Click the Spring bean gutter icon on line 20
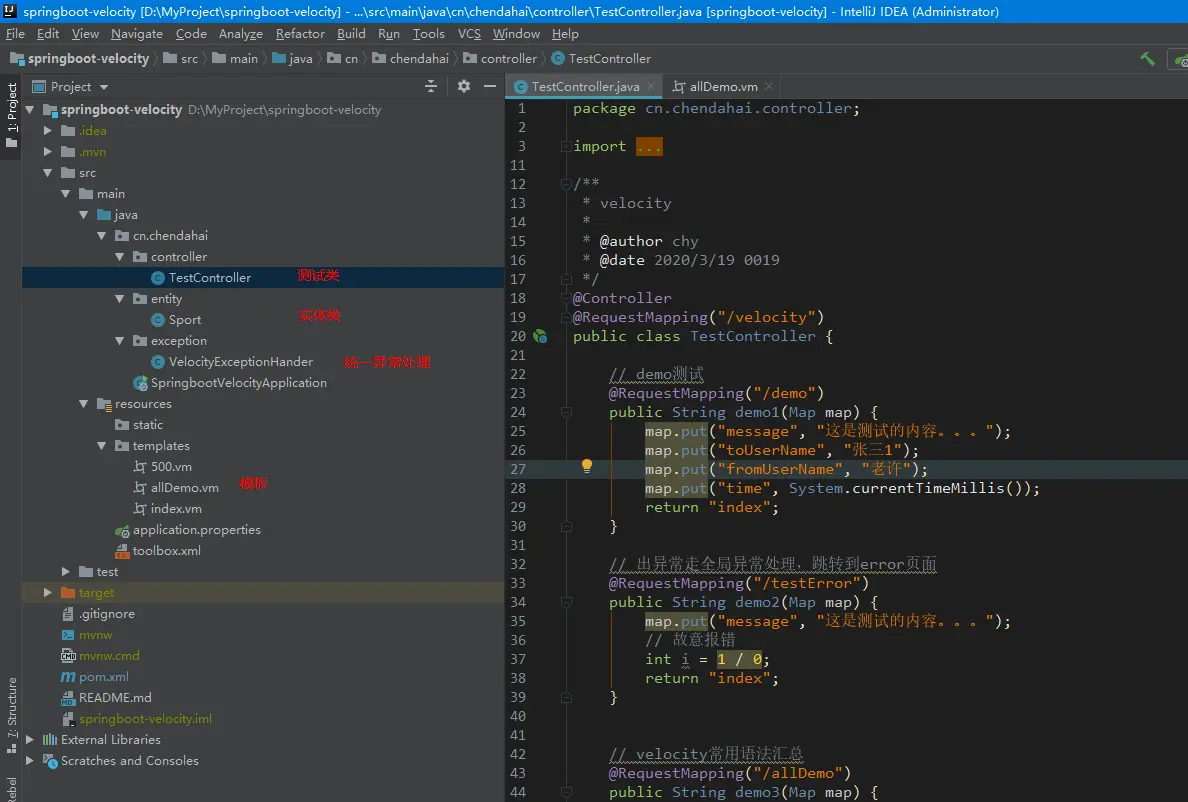The height and width of the screenshot is (802, 1188). pyautogui.click(x=540, y=337)
